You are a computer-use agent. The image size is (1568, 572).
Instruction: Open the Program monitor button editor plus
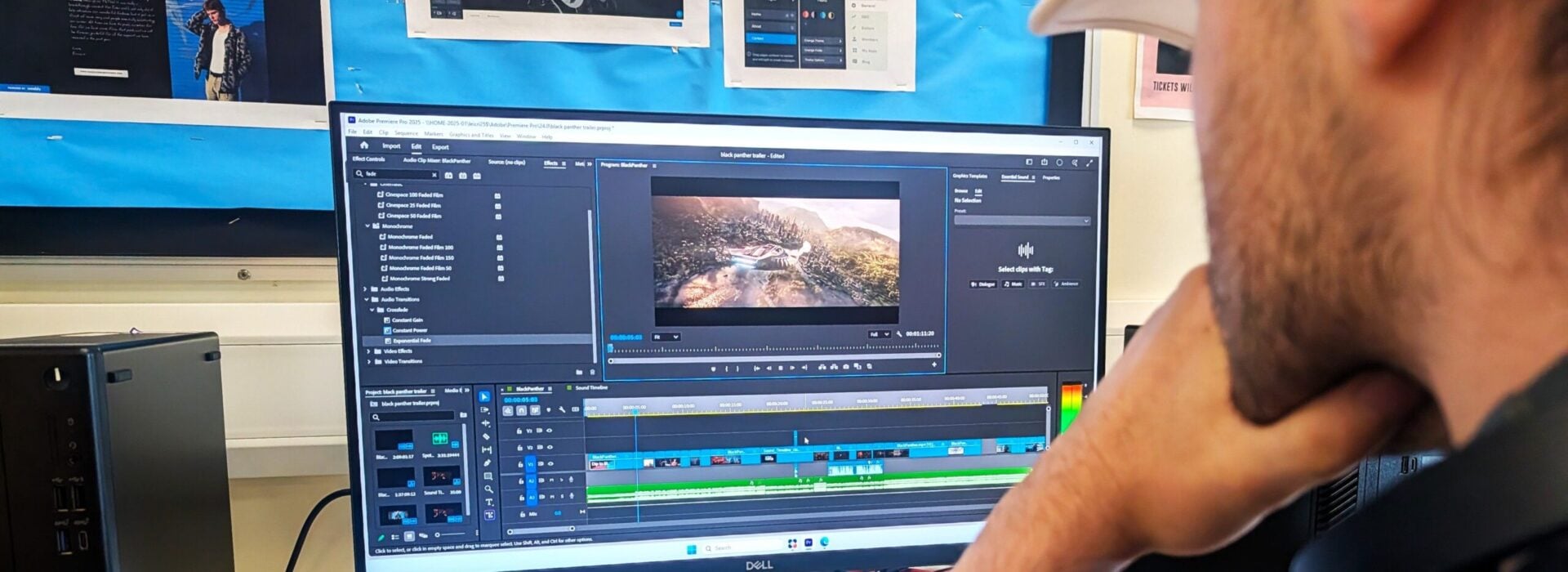click(x=934, y=364)
